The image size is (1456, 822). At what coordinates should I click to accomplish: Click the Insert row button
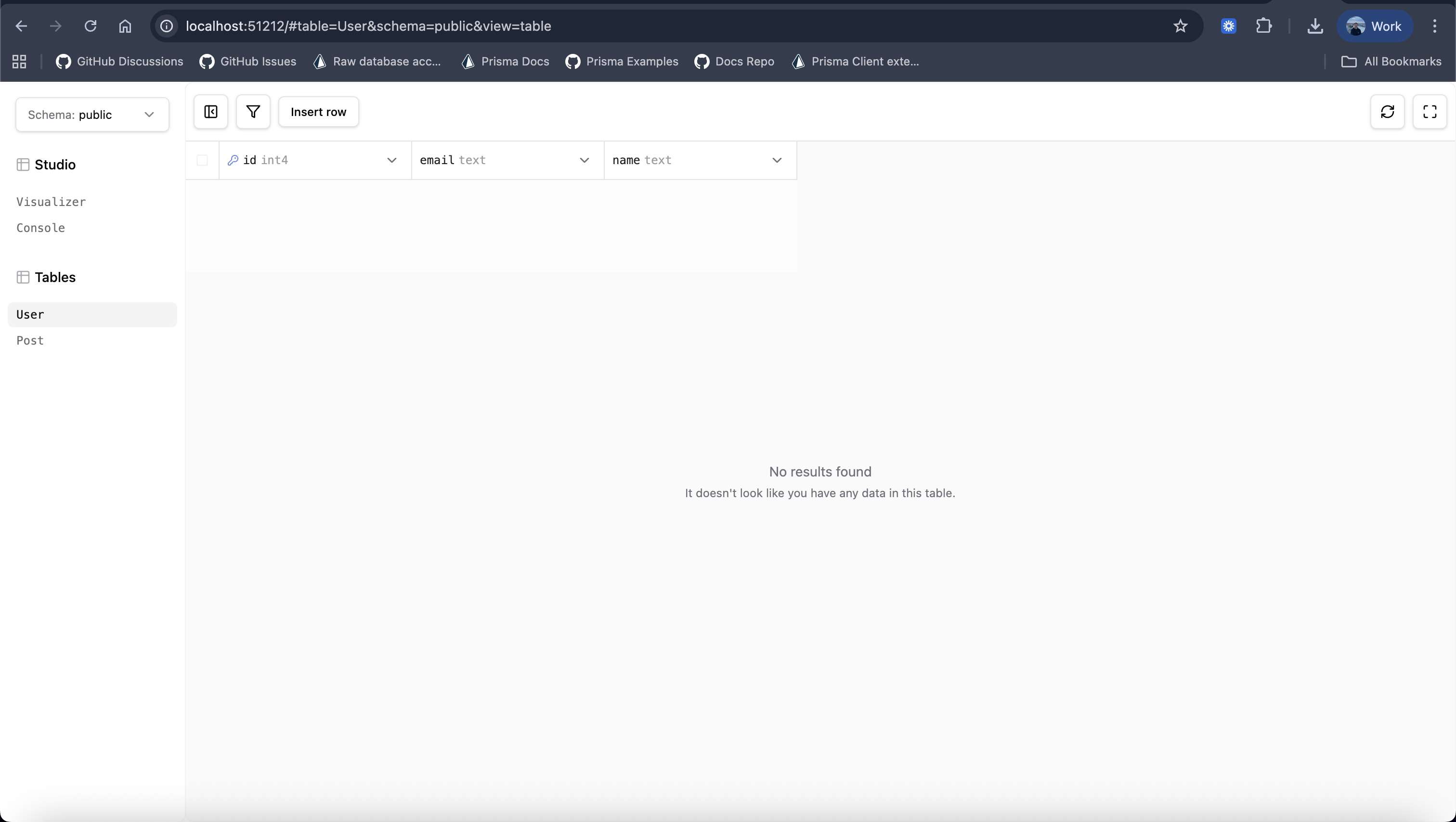[x=318, y=112]
